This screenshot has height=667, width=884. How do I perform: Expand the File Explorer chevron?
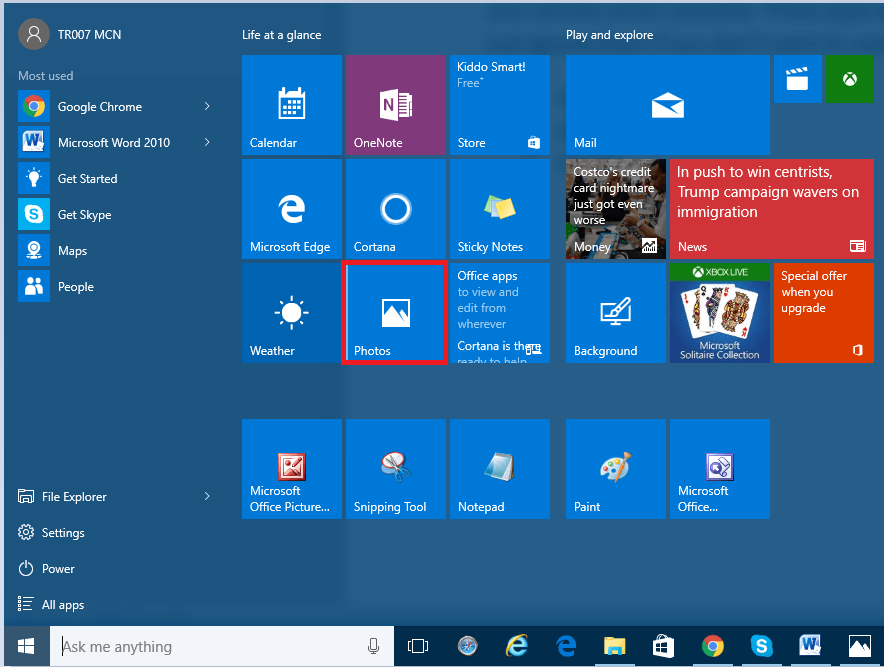(x=207, y=496)
